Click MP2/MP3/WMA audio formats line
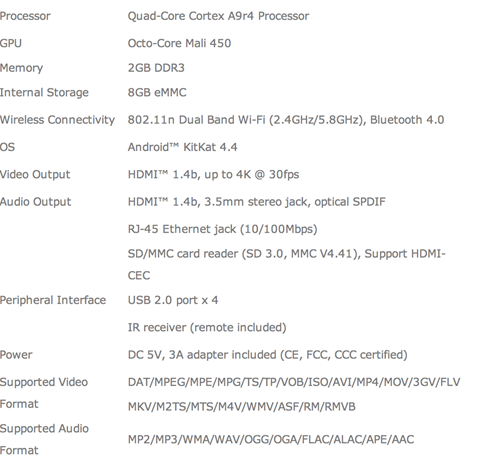The height and width of the screenshot is (456, 484). pos(271,440)
